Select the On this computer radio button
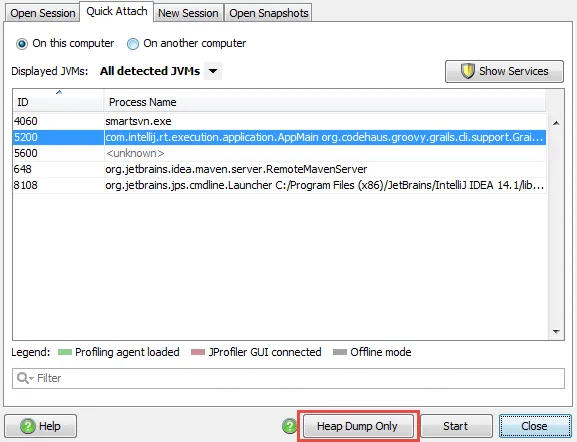Viewport: 577px width, 442px height. [22, 44]
